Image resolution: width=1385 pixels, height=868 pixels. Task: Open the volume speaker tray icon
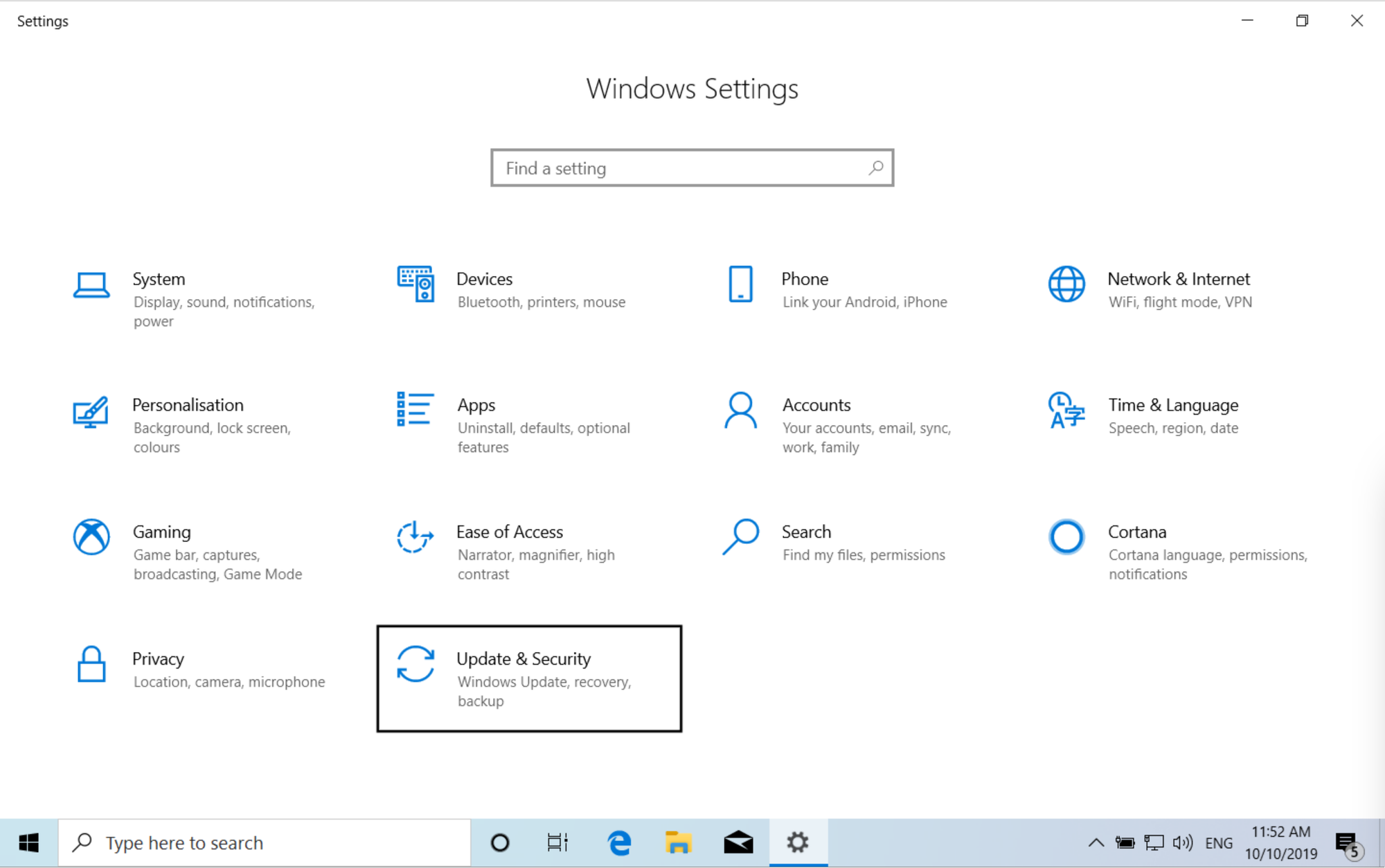tap(1183, 842)
